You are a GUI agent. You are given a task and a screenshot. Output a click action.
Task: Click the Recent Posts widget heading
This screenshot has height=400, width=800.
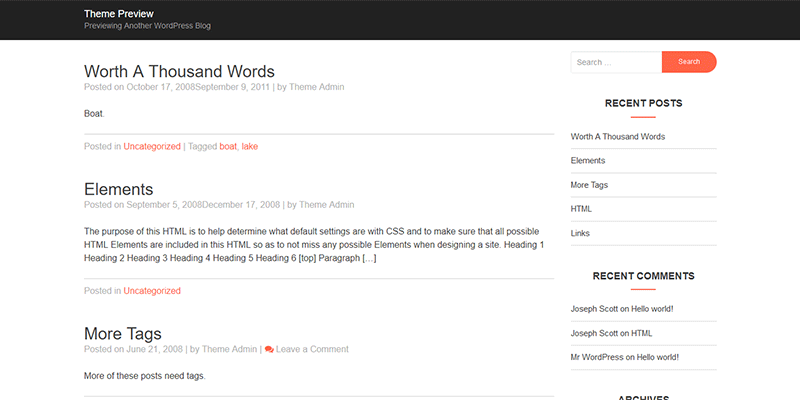[643, 103]
